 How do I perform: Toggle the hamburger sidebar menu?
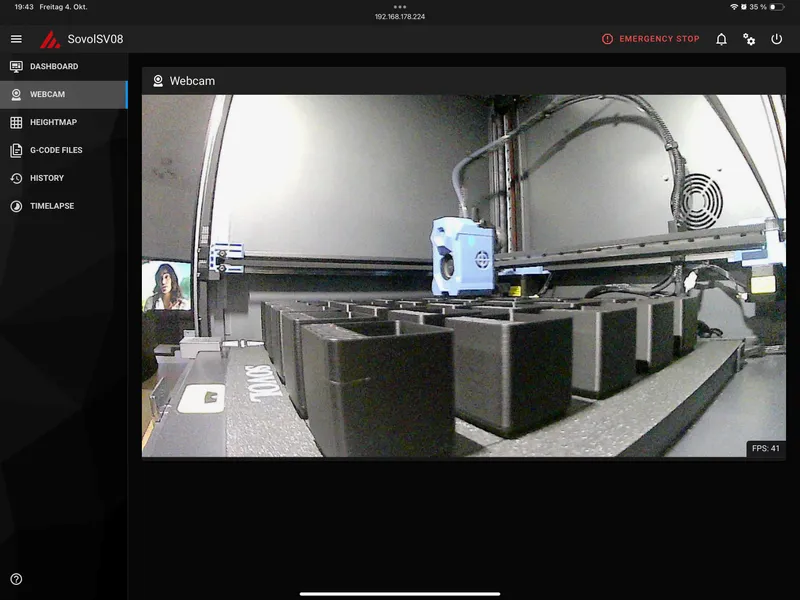point(16,39)
